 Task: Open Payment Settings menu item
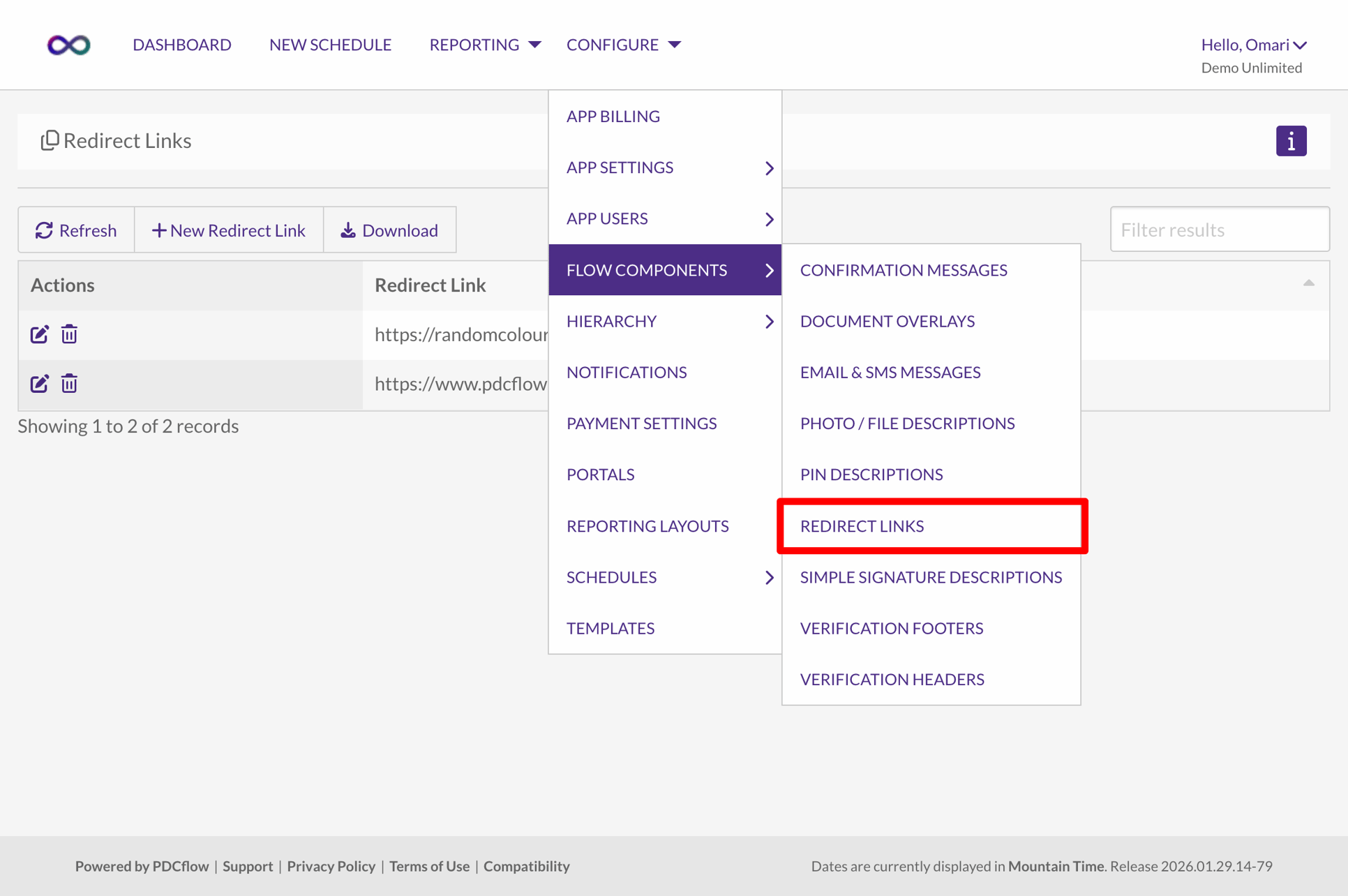(665, 424)
